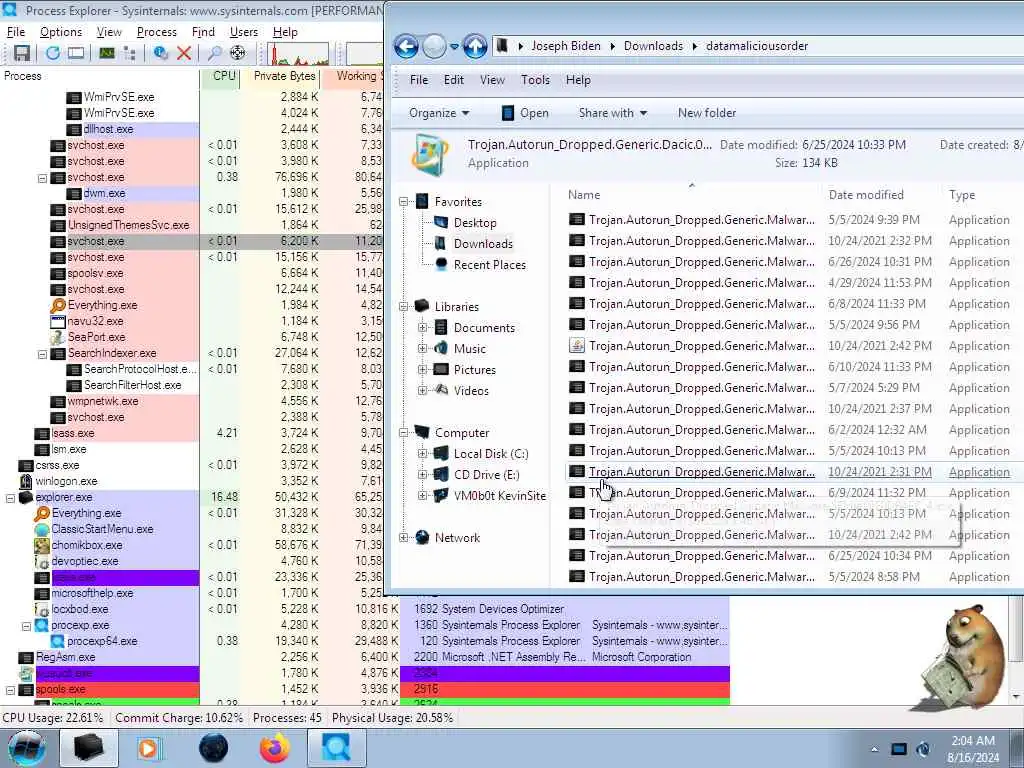The image size is (1024, 768).
Task: Select file modified 5/5/2024 9:39 PM
Action: 790,220
